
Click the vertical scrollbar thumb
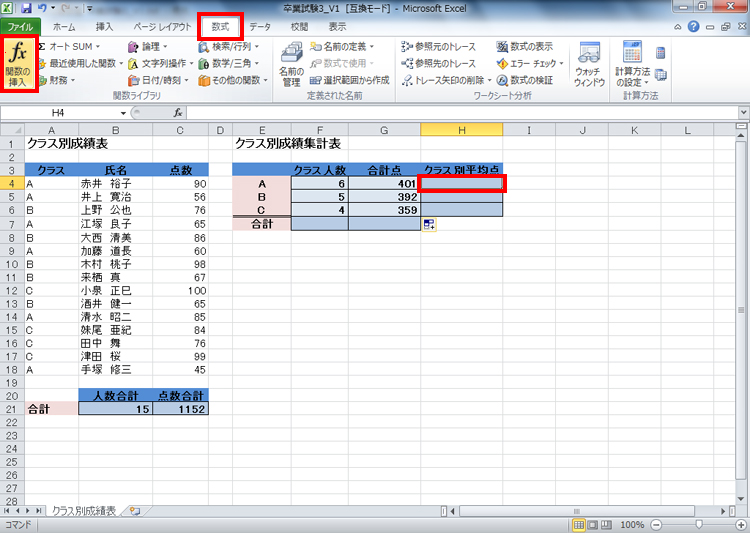click(741, 310)
